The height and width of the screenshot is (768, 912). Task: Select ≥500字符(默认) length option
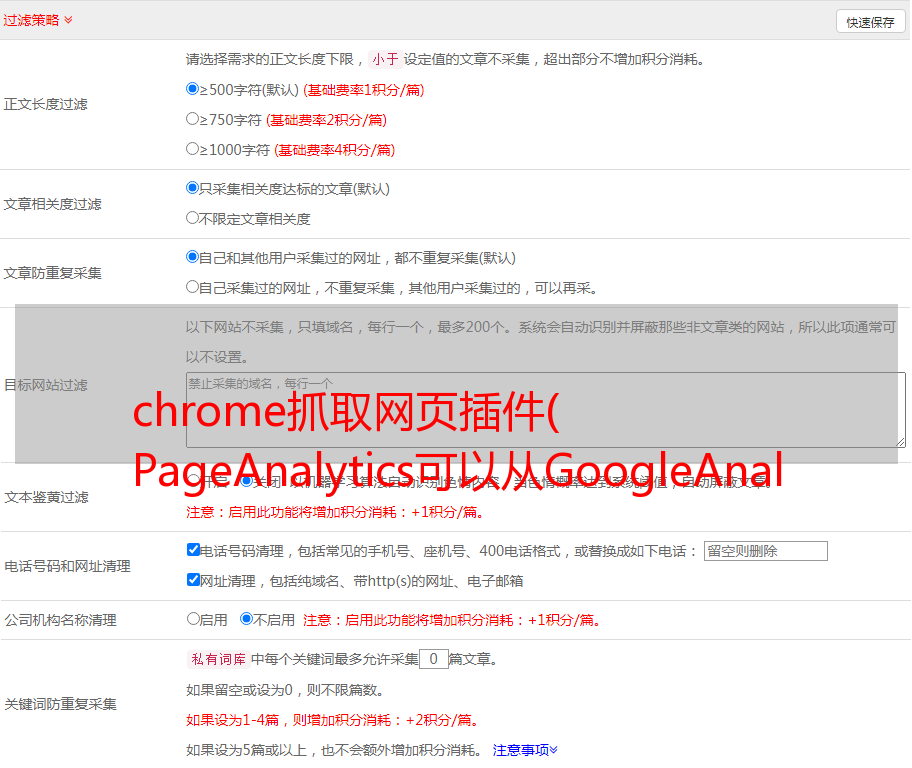[192, 89]
